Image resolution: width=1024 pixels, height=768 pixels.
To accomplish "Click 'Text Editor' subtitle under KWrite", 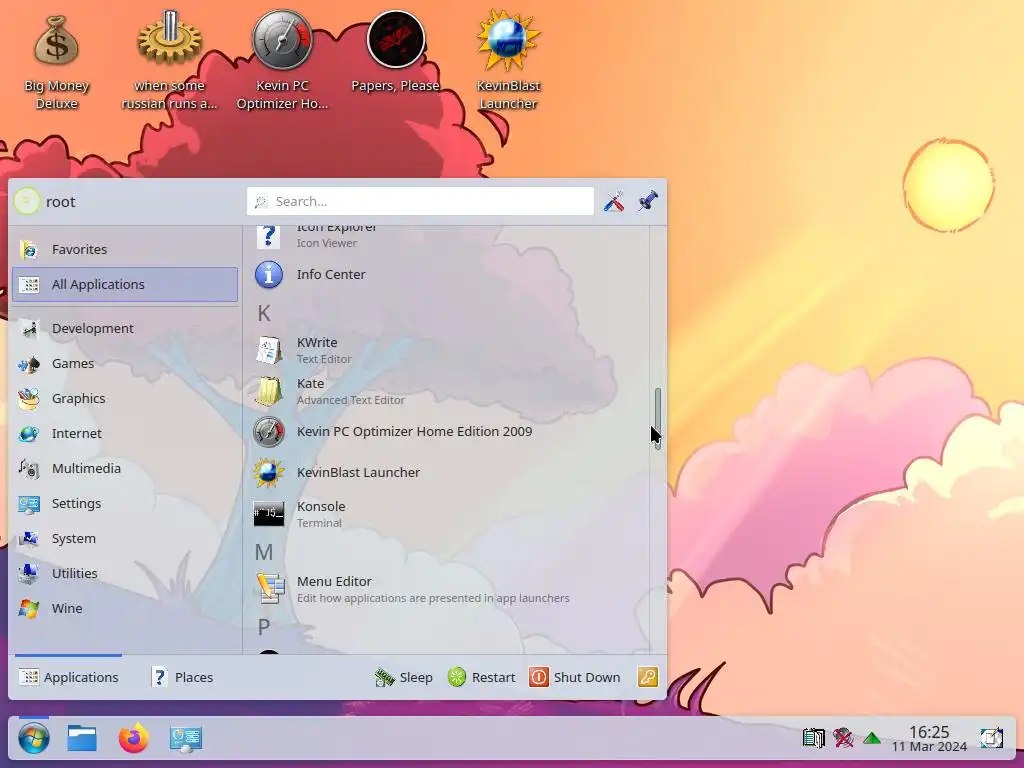I will [x=324, y=359].
